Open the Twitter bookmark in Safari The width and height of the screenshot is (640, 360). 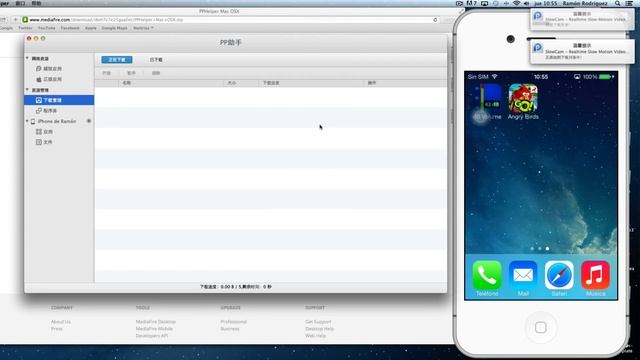25,28
